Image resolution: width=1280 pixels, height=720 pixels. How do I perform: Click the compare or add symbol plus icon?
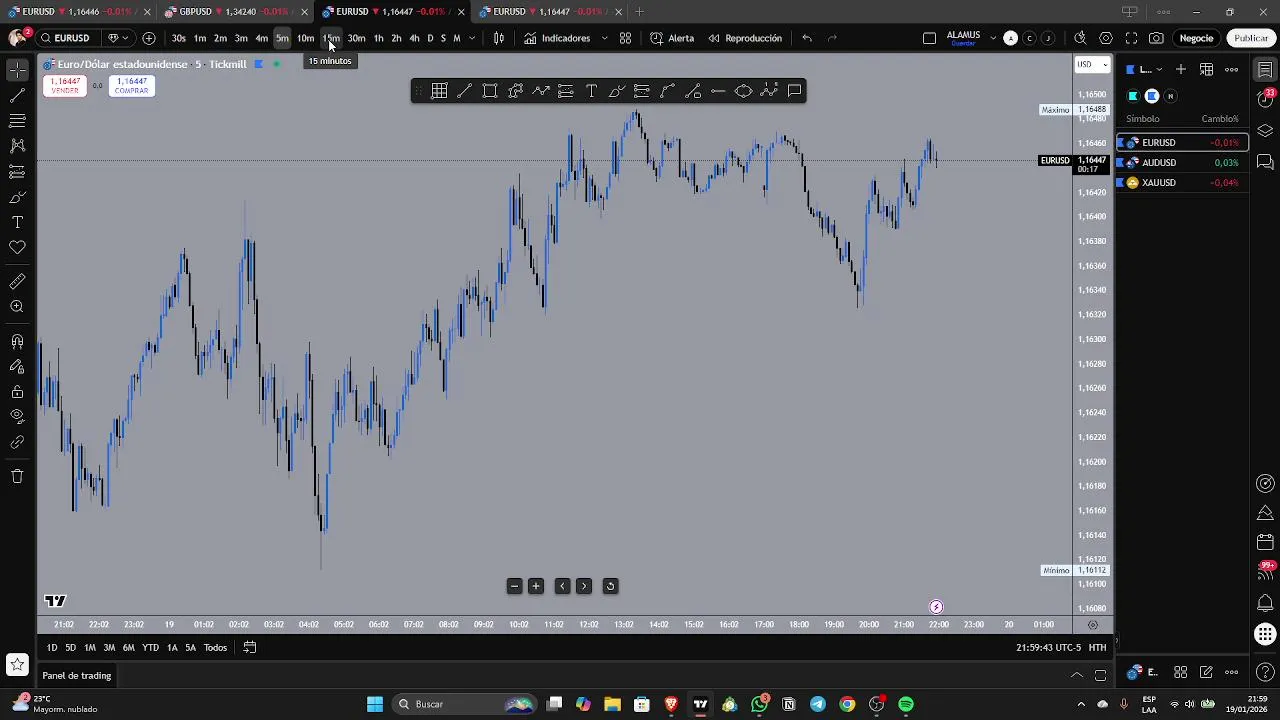tap(149, 38)
